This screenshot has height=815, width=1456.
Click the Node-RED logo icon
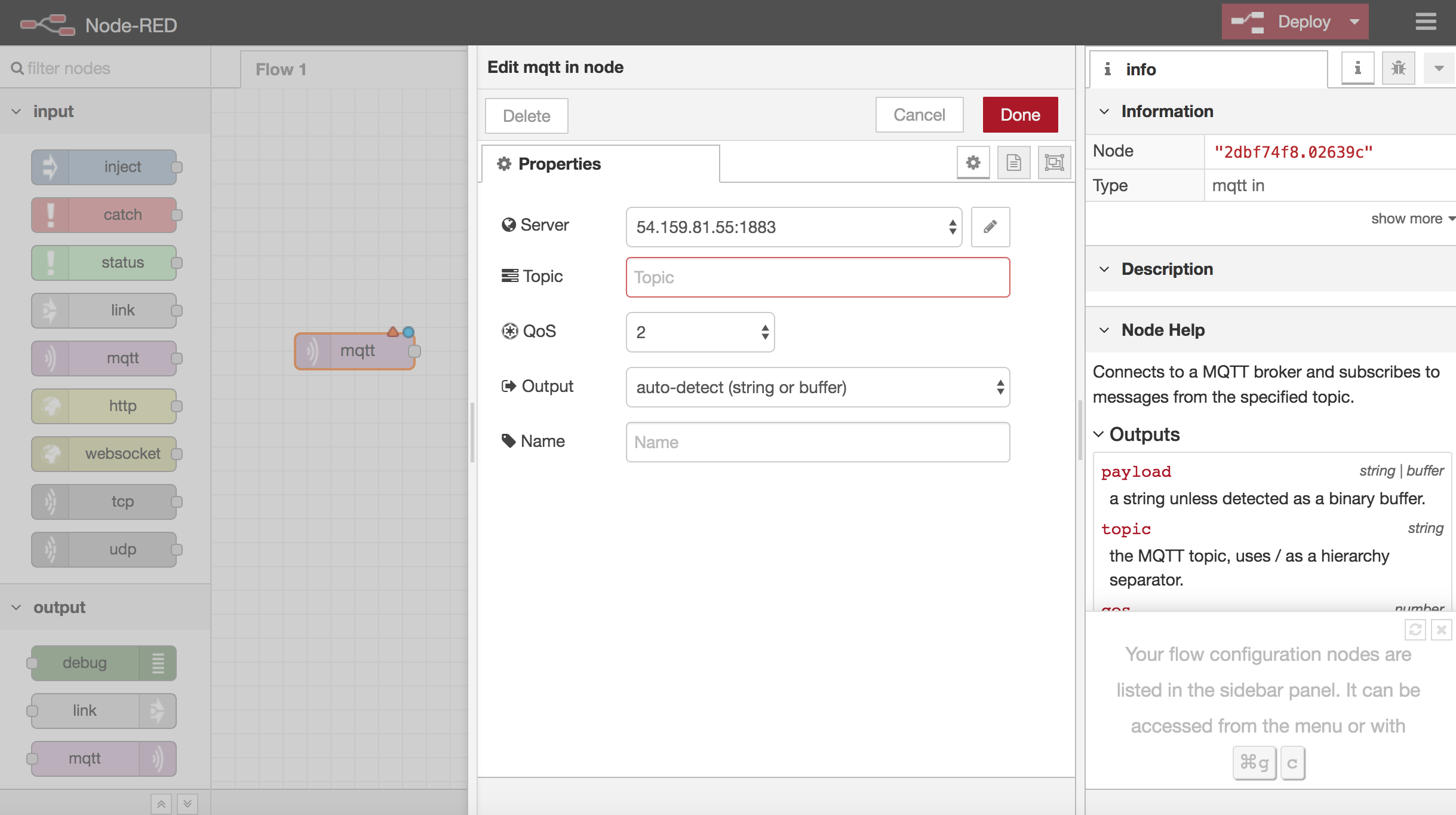tap(47, 24)
